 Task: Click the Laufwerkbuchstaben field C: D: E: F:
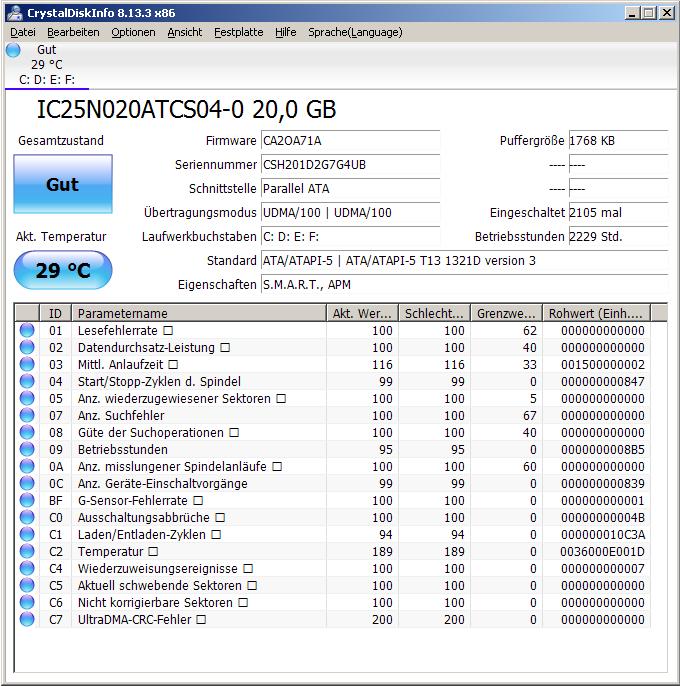(350, 237)
